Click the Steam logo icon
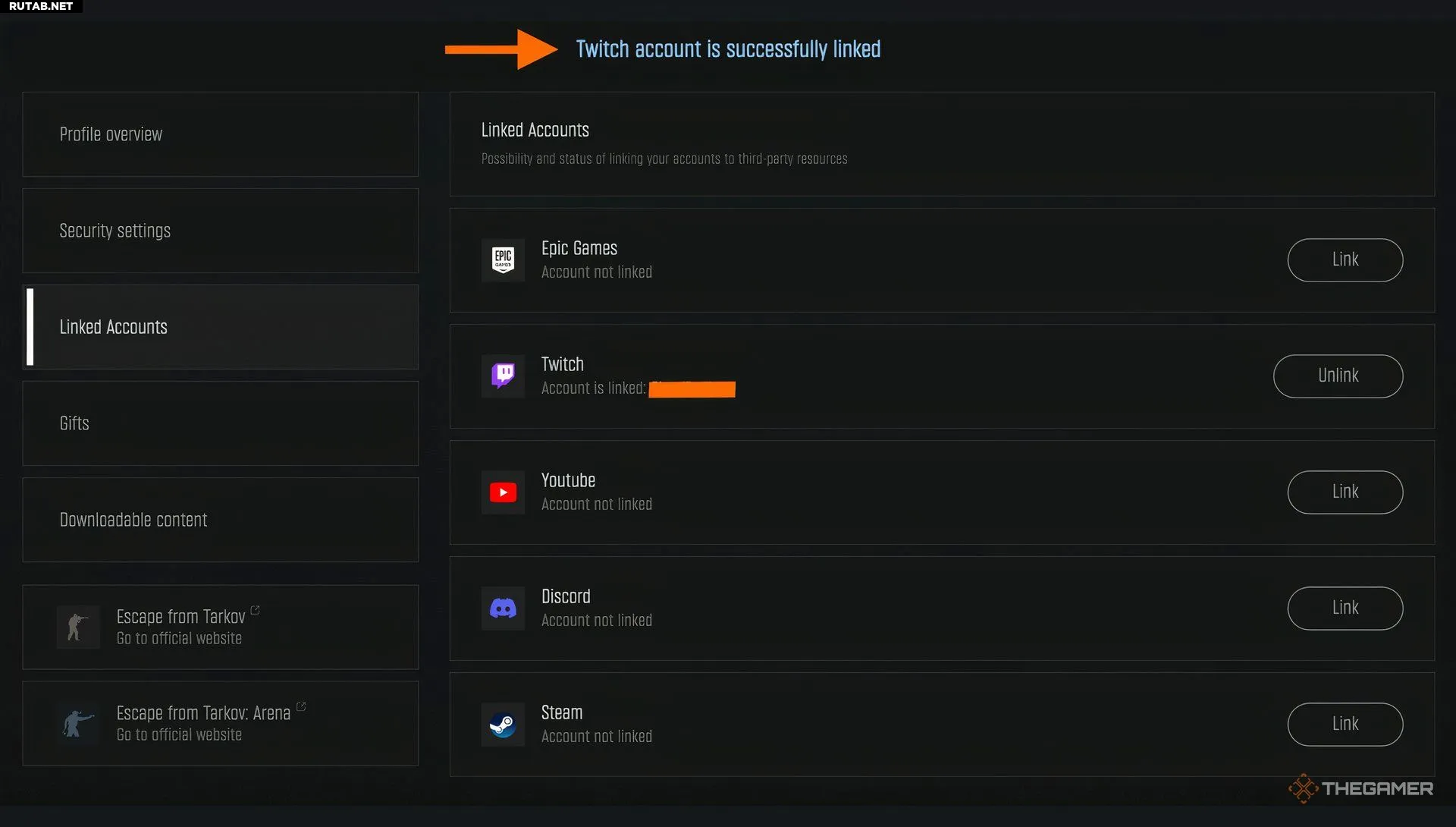Viewport: 1456px width, 827px height. coord(503,725)
